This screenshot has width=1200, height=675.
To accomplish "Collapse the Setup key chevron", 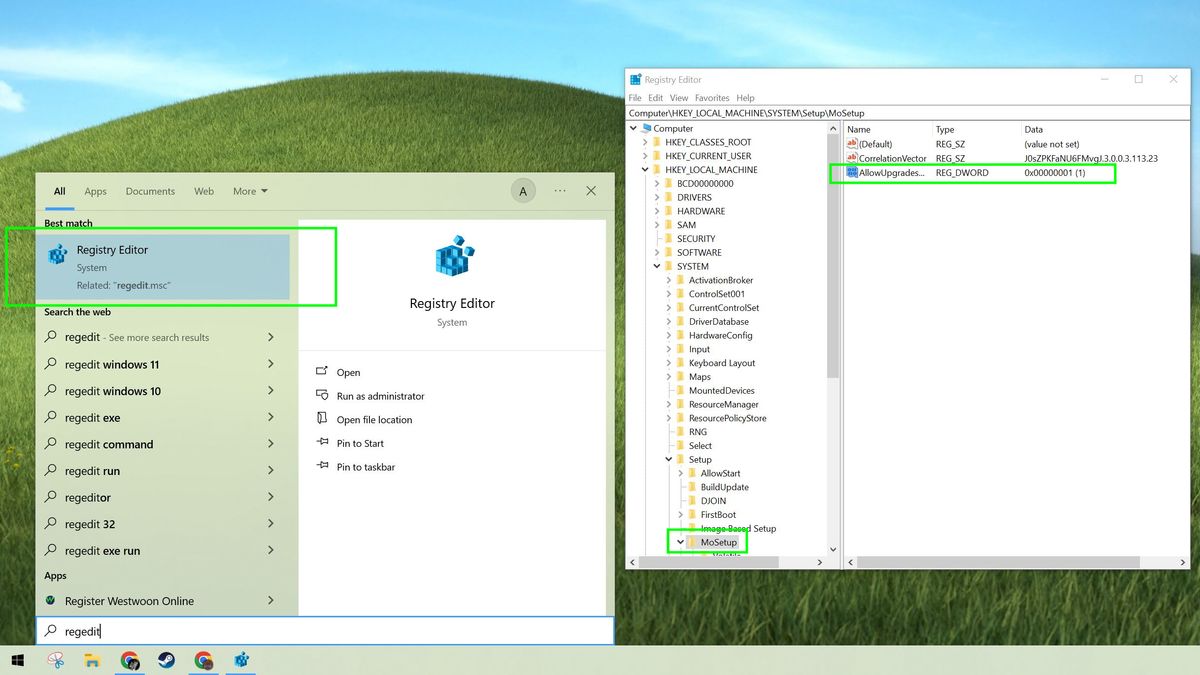I will (668, 459).
